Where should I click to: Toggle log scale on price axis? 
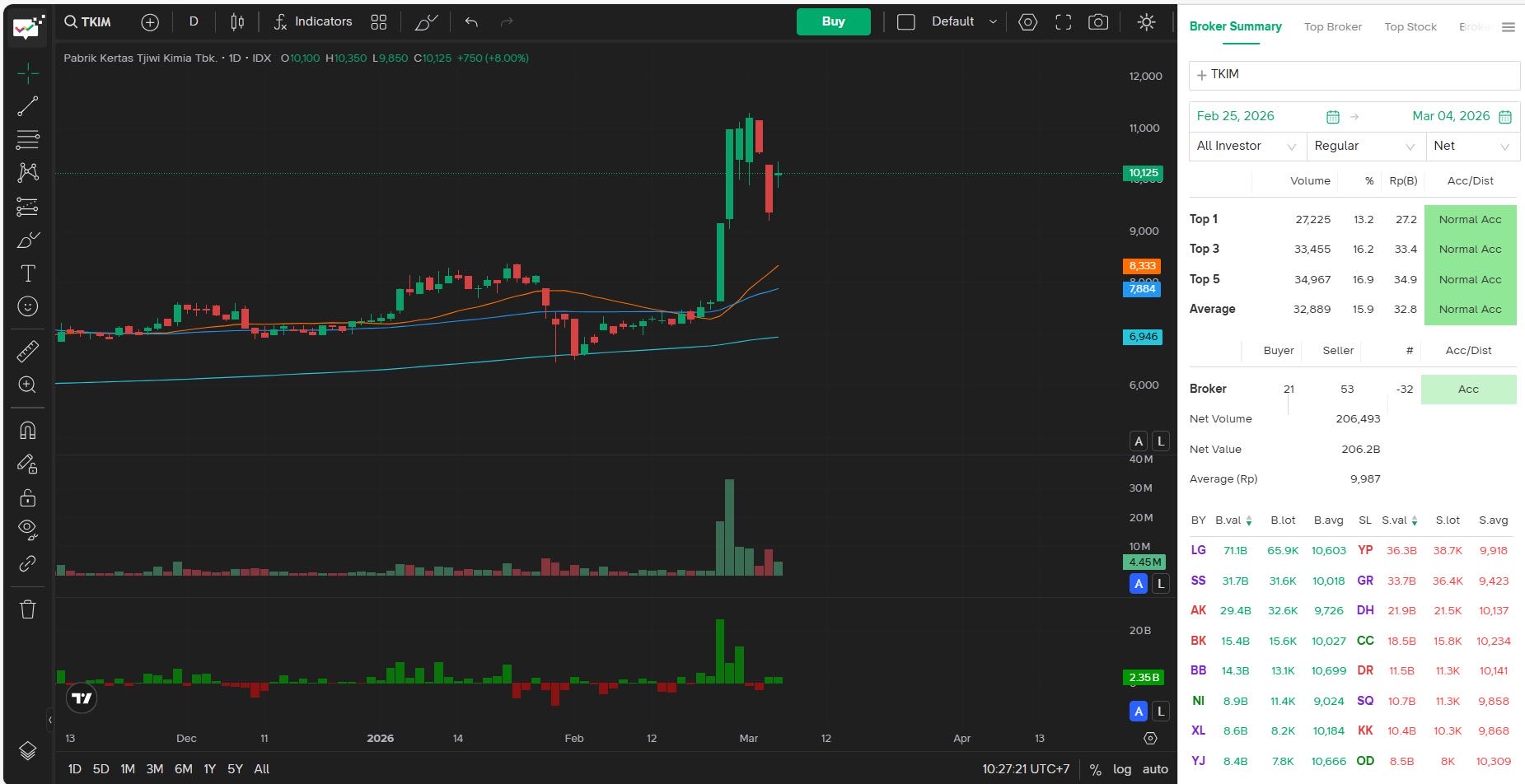[x=1122, y=769]
